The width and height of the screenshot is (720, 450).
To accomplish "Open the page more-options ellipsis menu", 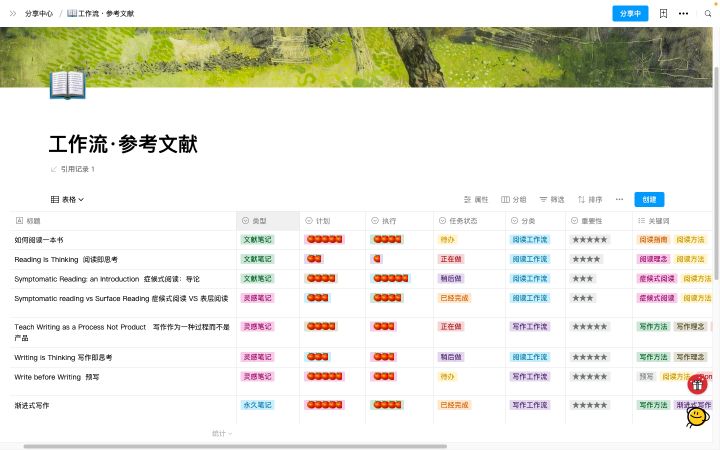I will 683,13.
